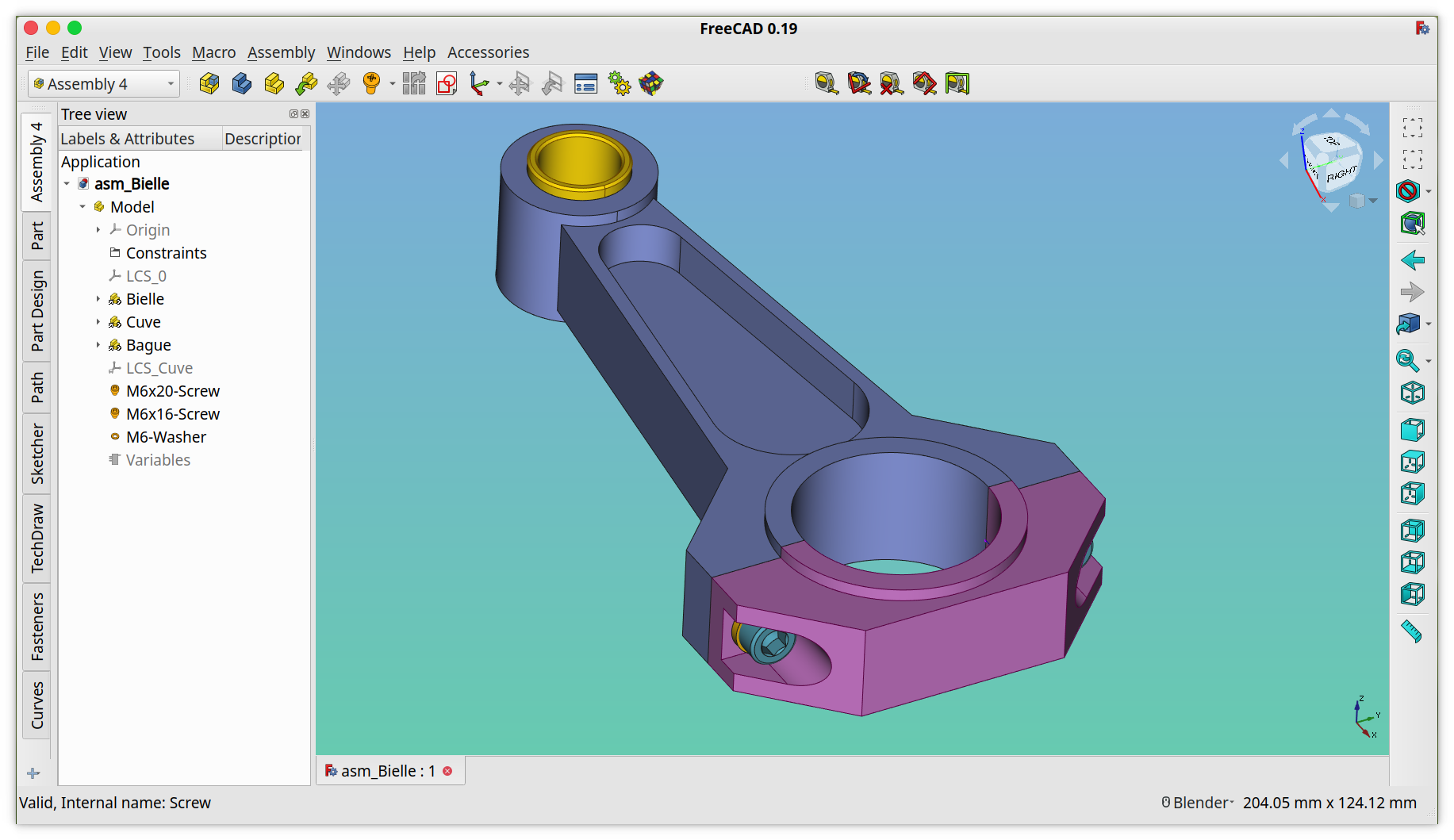This screenshot has height=840, width=1454.
Task: Click the Insert screw fastener icon
Action: [371, 83]
